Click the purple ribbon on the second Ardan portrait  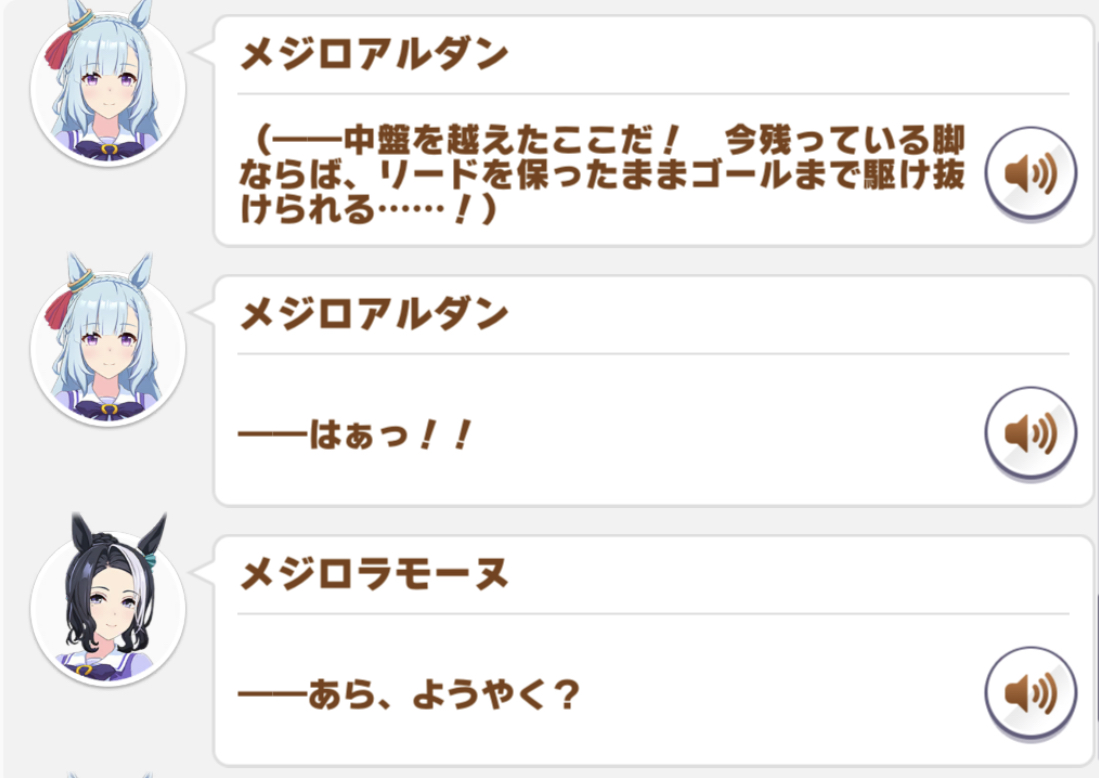pyautogui.click(x=108, y=409)
